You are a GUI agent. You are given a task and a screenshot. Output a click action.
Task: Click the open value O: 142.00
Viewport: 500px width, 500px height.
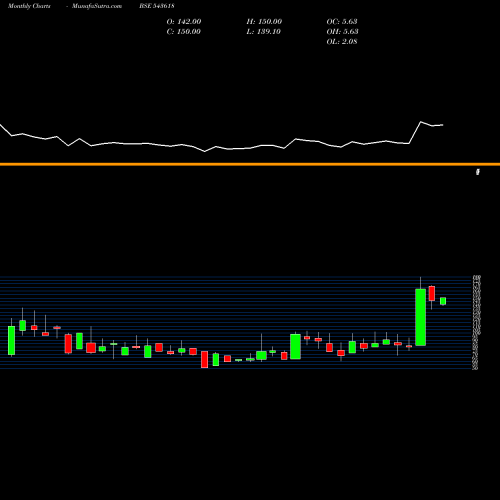(184, 21)
